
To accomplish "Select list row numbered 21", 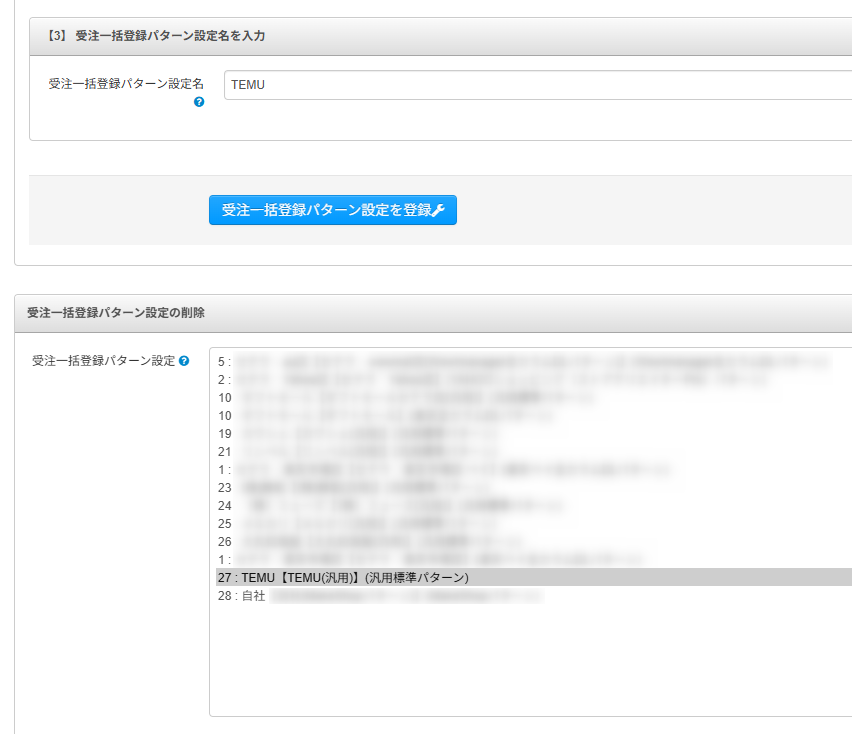I will click(x=534, y=451).
